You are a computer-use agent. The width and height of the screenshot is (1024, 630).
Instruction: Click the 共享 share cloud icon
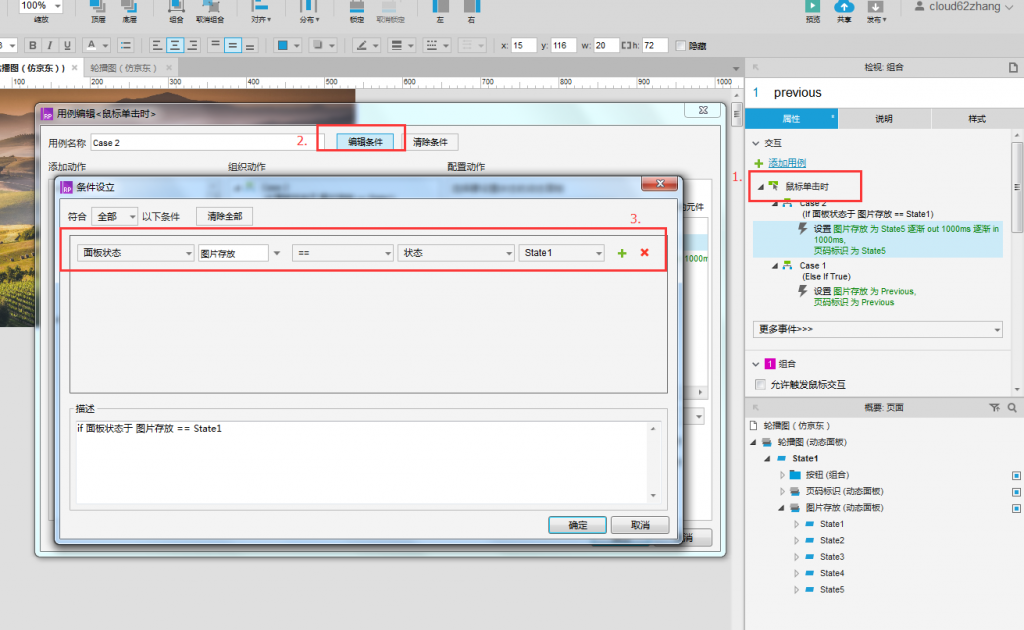[844, 7]
